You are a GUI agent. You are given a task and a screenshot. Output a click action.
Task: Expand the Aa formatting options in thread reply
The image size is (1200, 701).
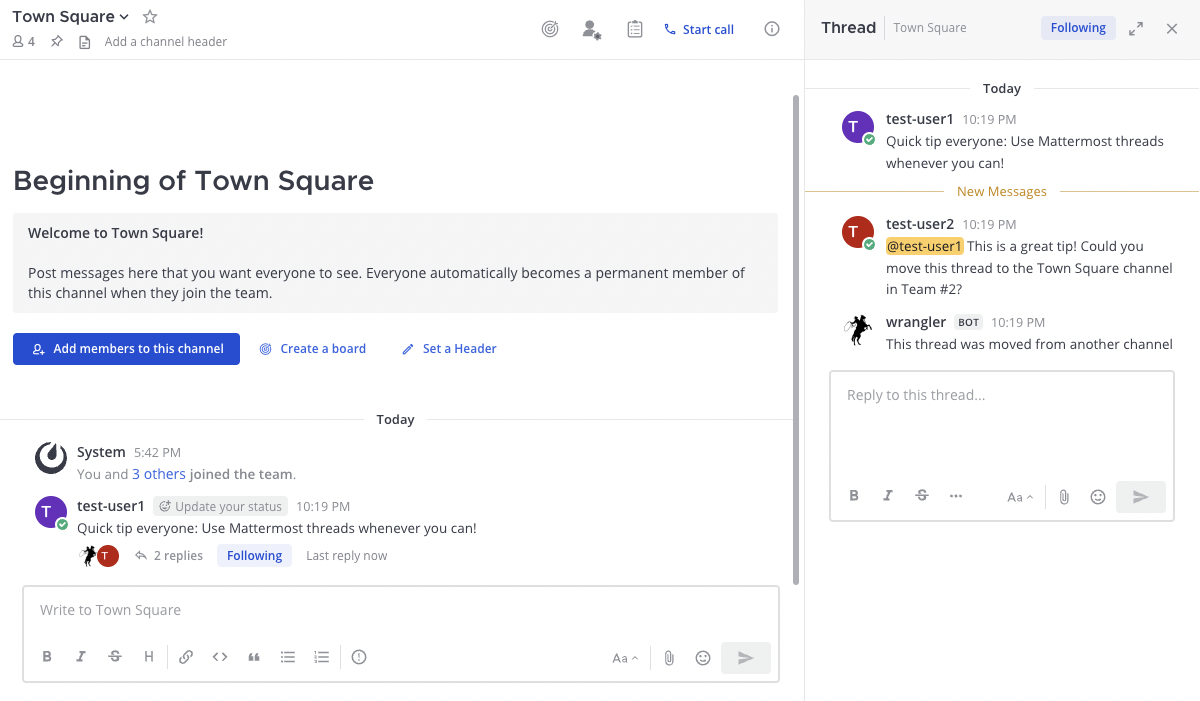tap(1018, 497)
